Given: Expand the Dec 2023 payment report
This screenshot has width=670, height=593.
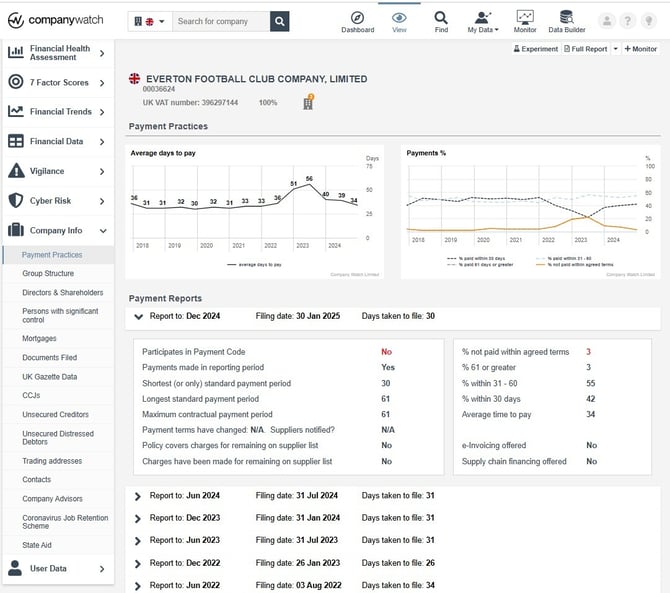Looking at the screenshot, I should point(138,518).
